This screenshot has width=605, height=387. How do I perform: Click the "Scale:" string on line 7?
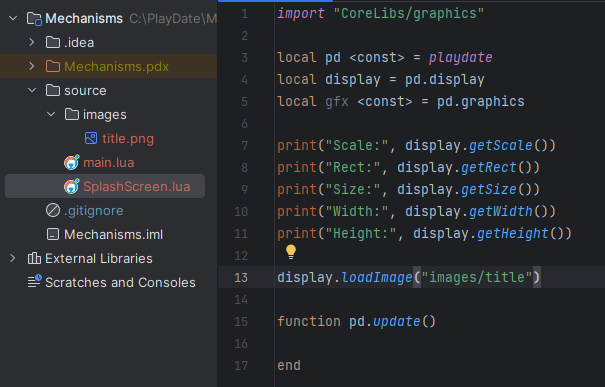[357, 145]
